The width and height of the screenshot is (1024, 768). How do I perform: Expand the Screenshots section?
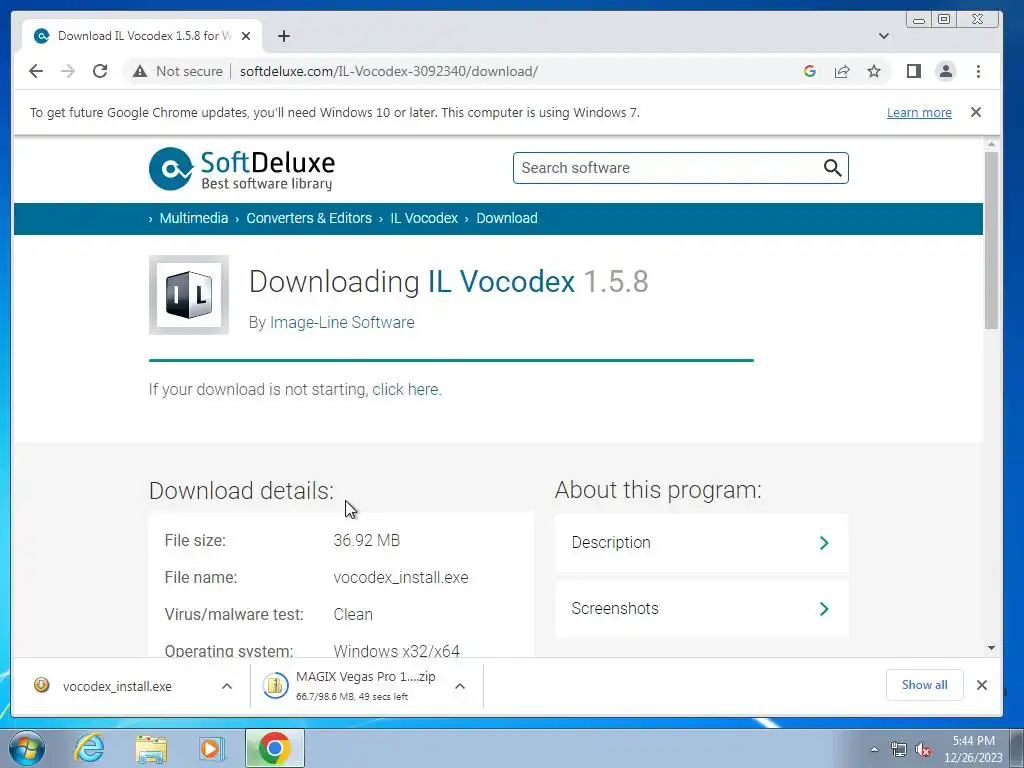tap(701, 609)
